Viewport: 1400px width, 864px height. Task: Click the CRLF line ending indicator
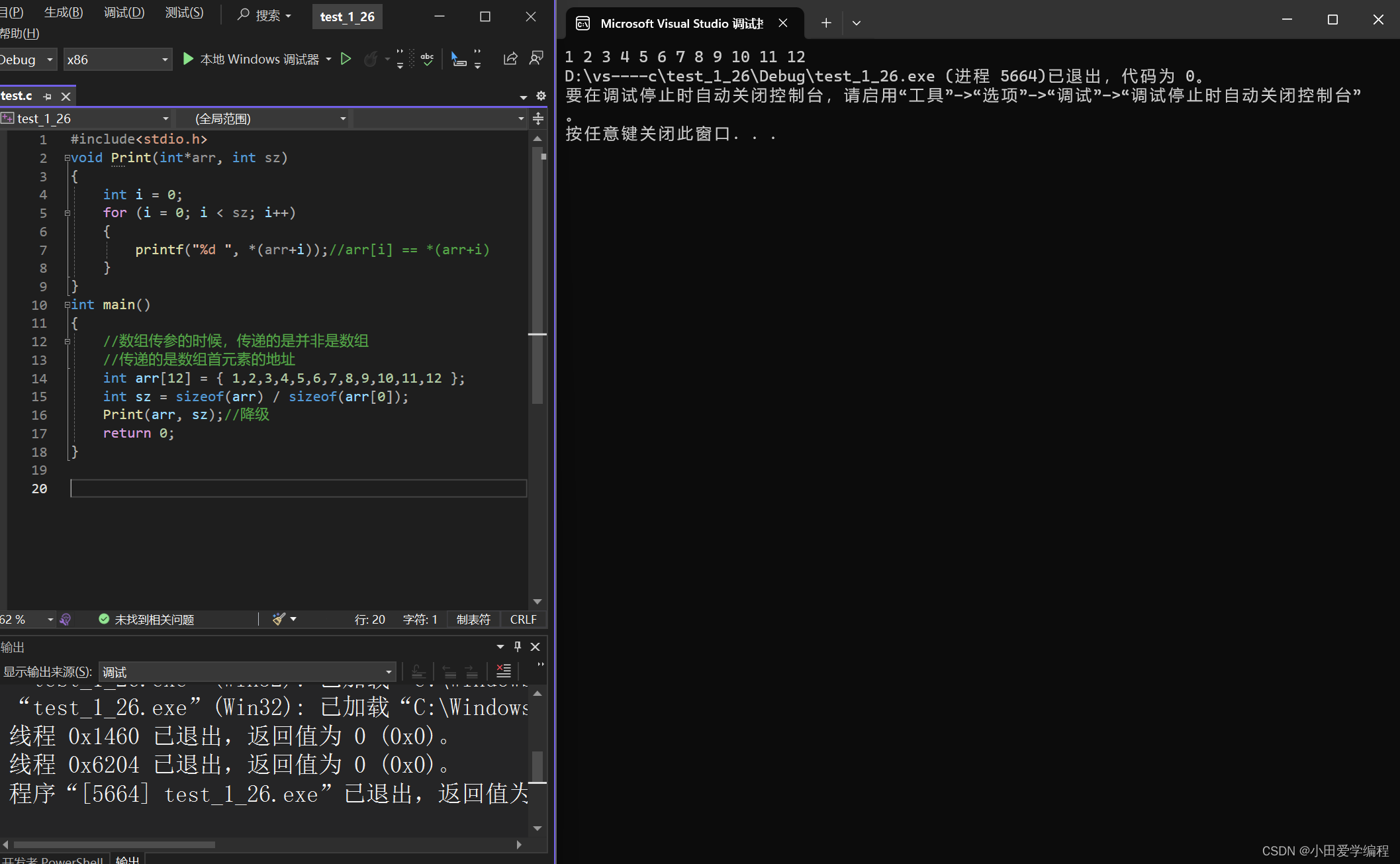coord(523,619)
